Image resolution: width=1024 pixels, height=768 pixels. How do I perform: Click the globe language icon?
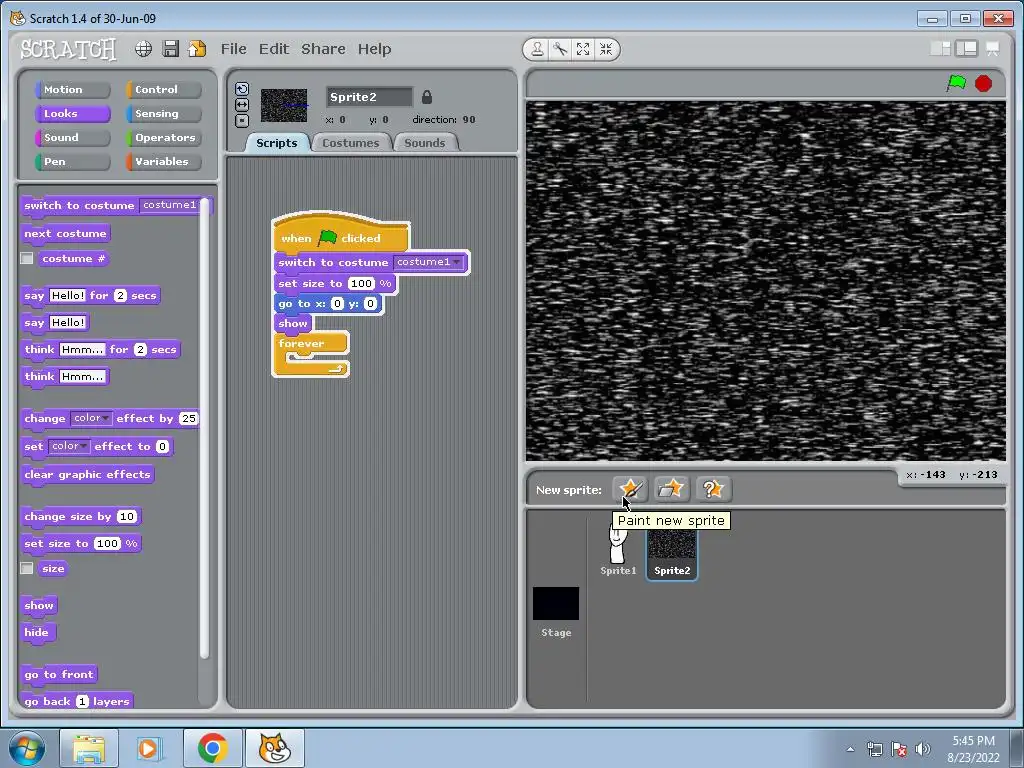point(144,49)
